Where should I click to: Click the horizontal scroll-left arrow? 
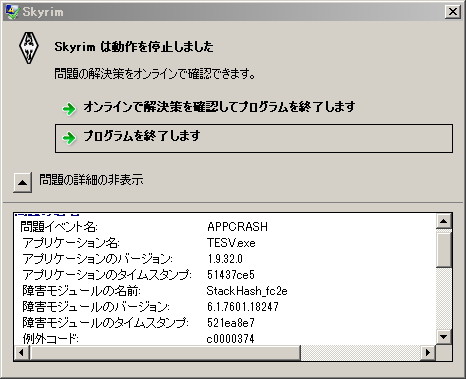pos(21,352)
